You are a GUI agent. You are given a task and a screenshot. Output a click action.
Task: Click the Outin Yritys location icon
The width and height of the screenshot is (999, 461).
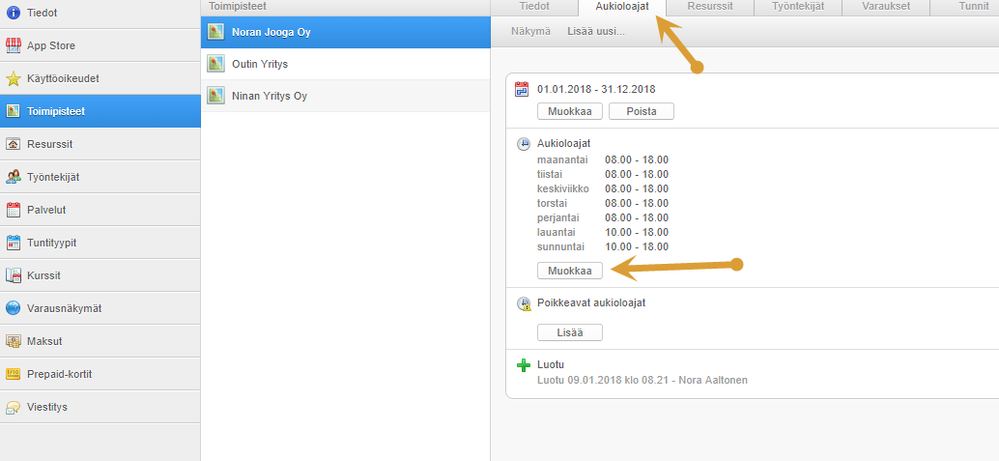tap(216, 64)
